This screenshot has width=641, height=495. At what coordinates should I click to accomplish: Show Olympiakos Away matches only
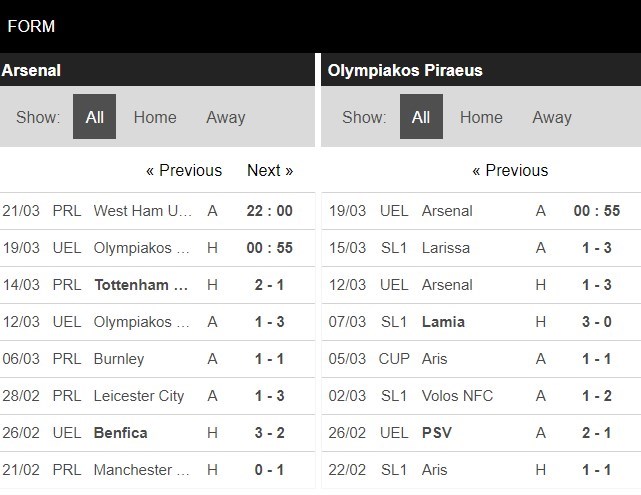pos(552,117)
